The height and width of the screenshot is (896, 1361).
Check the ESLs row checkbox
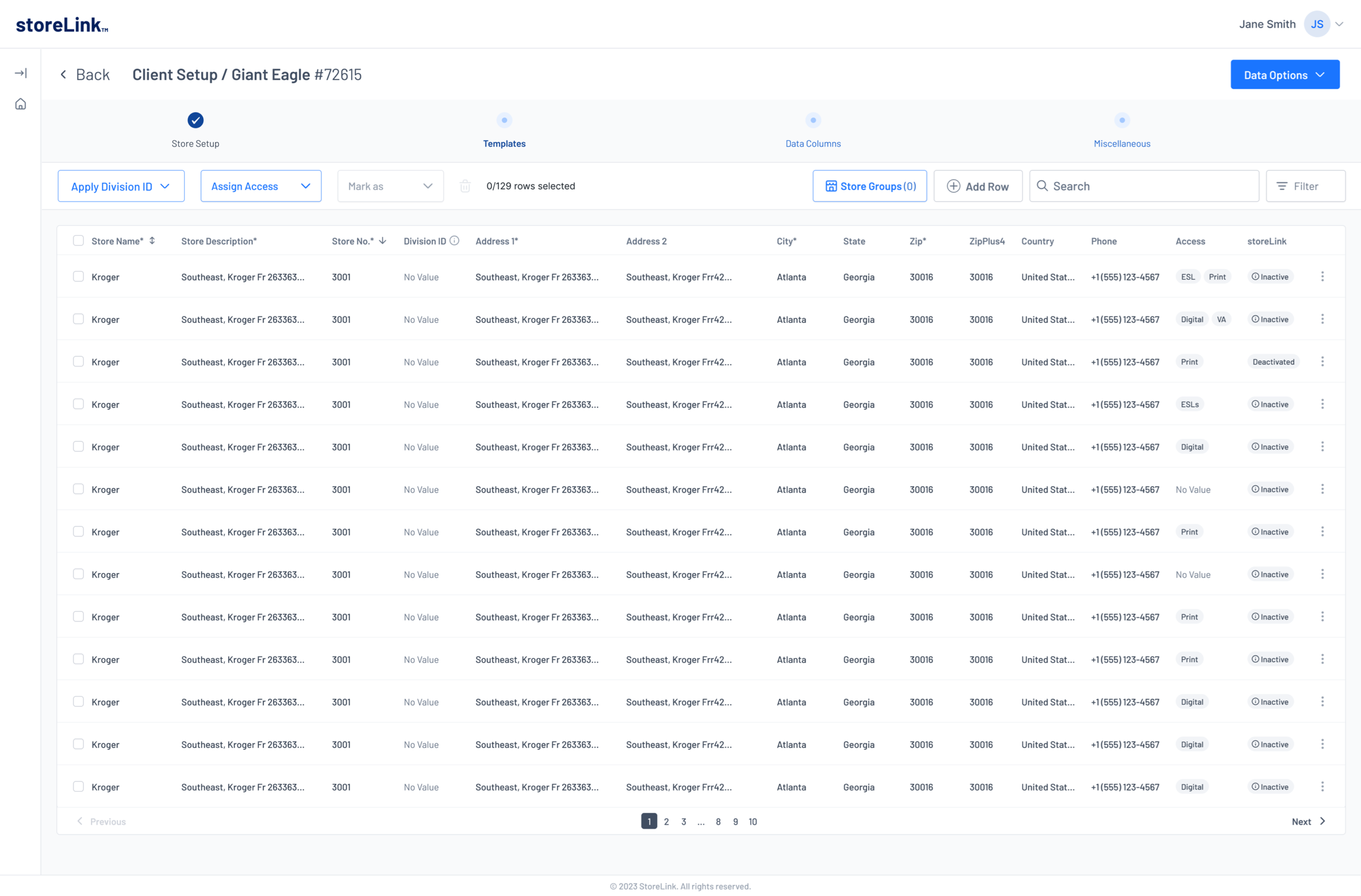78,404
